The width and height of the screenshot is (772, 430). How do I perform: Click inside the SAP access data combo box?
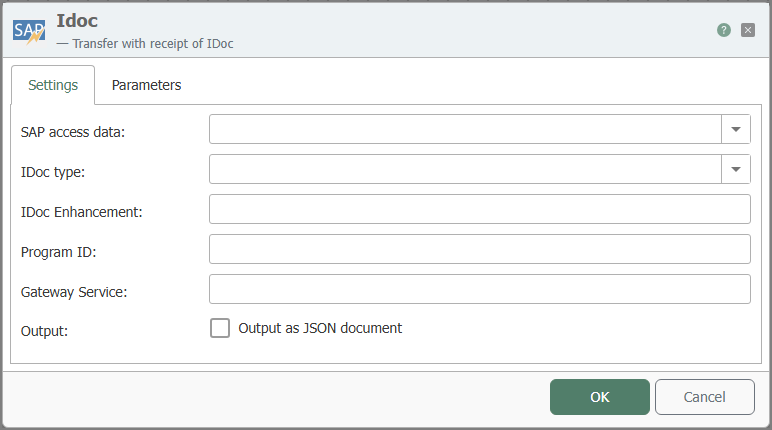tap(465, 129)
